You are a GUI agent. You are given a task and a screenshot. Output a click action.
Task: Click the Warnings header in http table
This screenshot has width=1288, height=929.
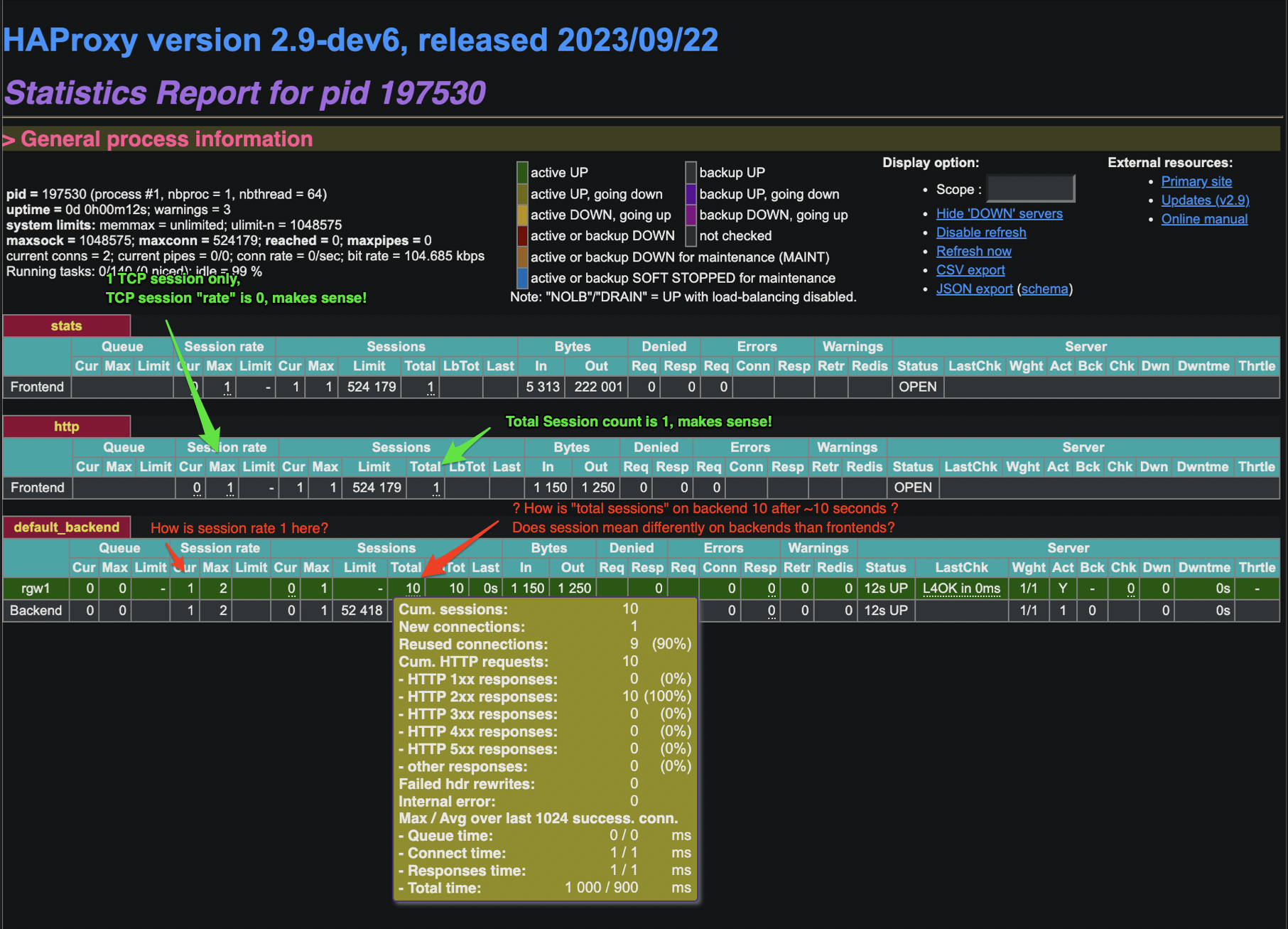coord(847,447)
